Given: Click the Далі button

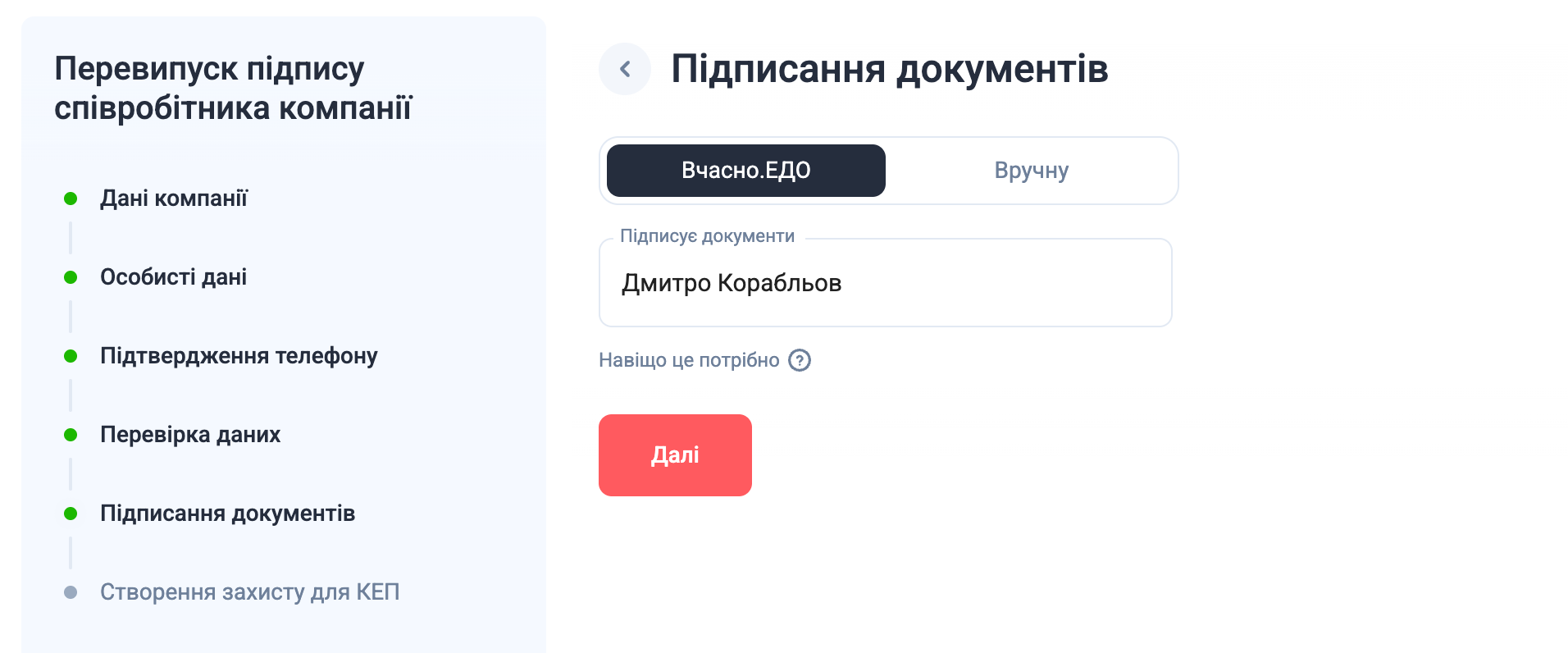Looking at the screenshot, I should pyautogui.click(x=675, y=455).
